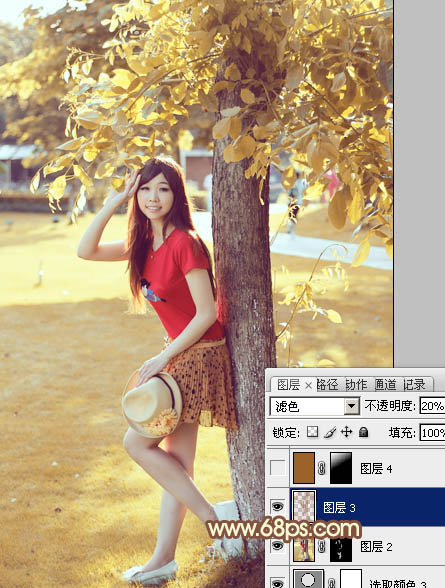
Task: Click the 填充 fill value field
Action: point(432,433)
